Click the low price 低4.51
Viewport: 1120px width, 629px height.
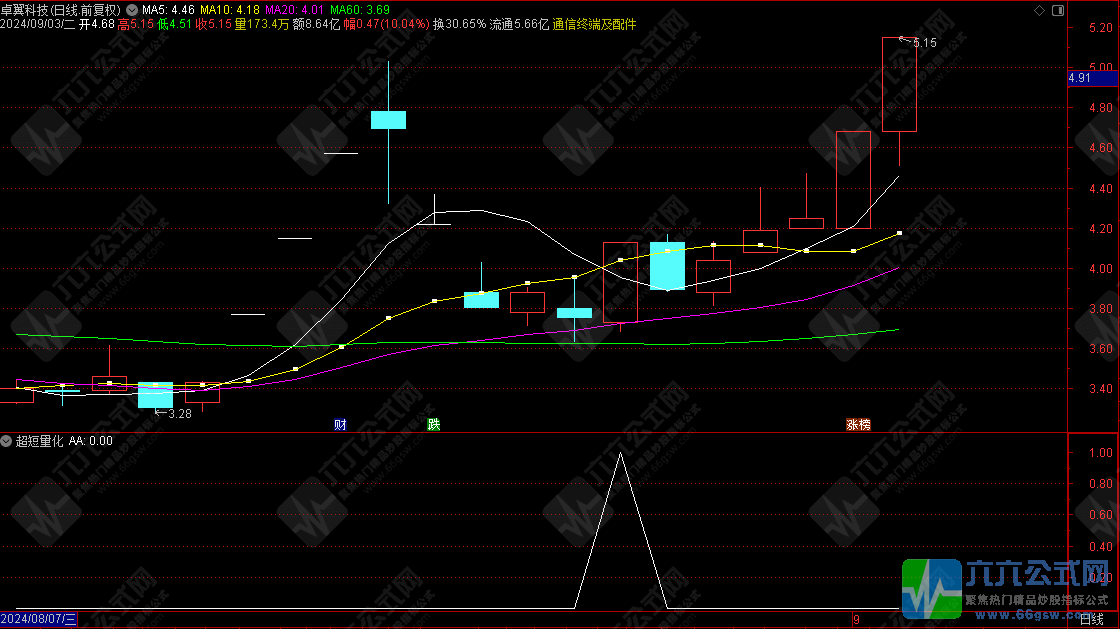coord(174,24)
